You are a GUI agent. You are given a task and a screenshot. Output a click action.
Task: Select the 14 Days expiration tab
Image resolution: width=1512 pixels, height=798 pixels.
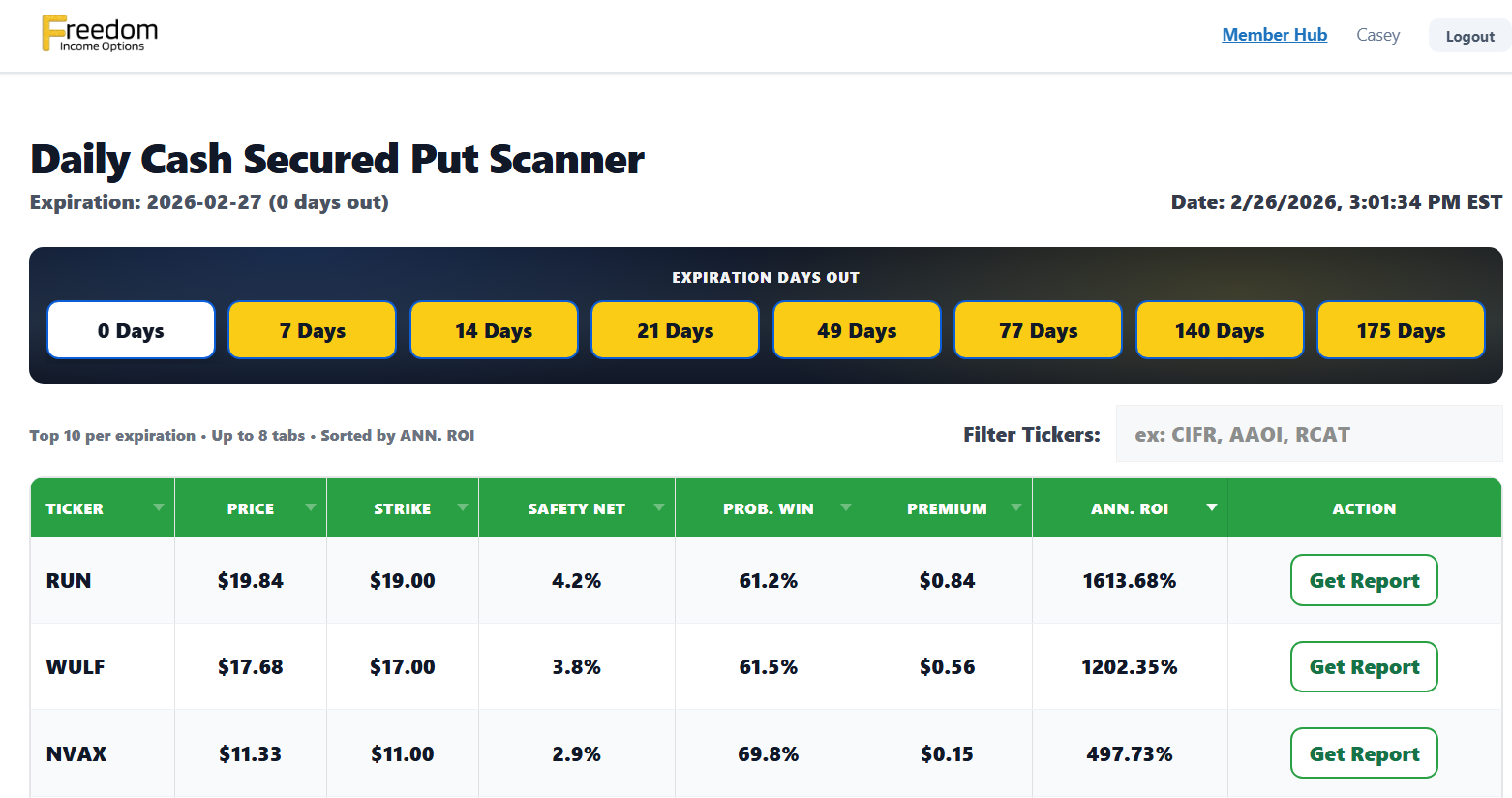pyautogui.click(x=494, y=329)
